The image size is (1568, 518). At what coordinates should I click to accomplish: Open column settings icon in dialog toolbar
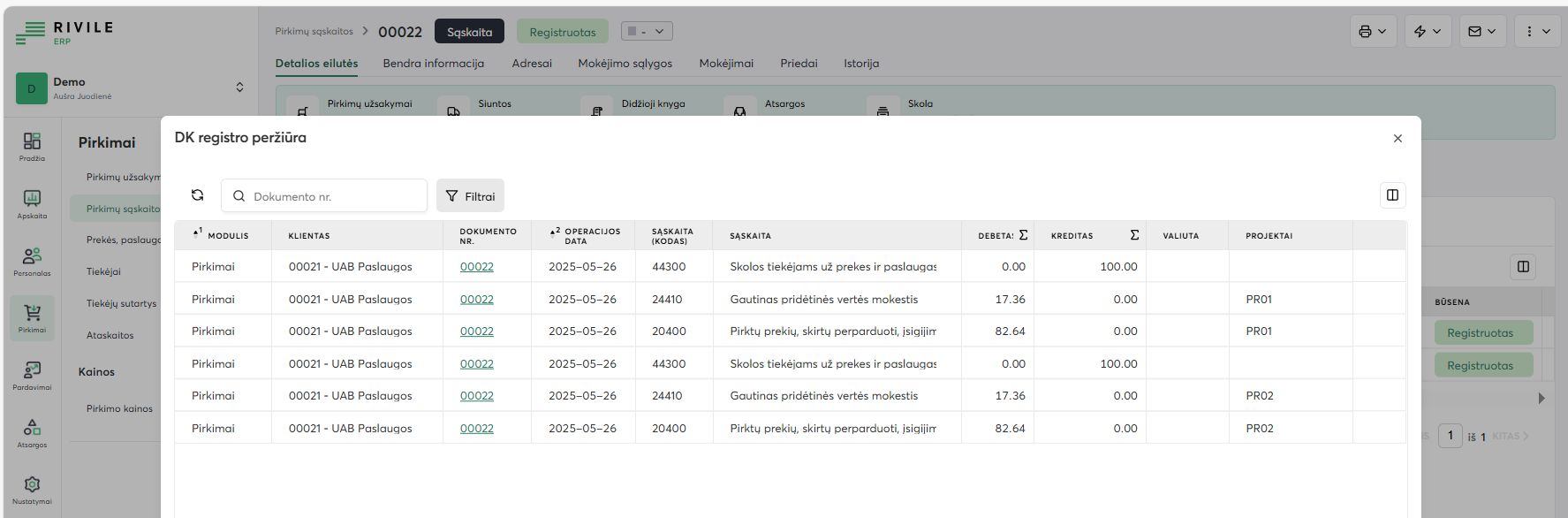pos(1392,195)
